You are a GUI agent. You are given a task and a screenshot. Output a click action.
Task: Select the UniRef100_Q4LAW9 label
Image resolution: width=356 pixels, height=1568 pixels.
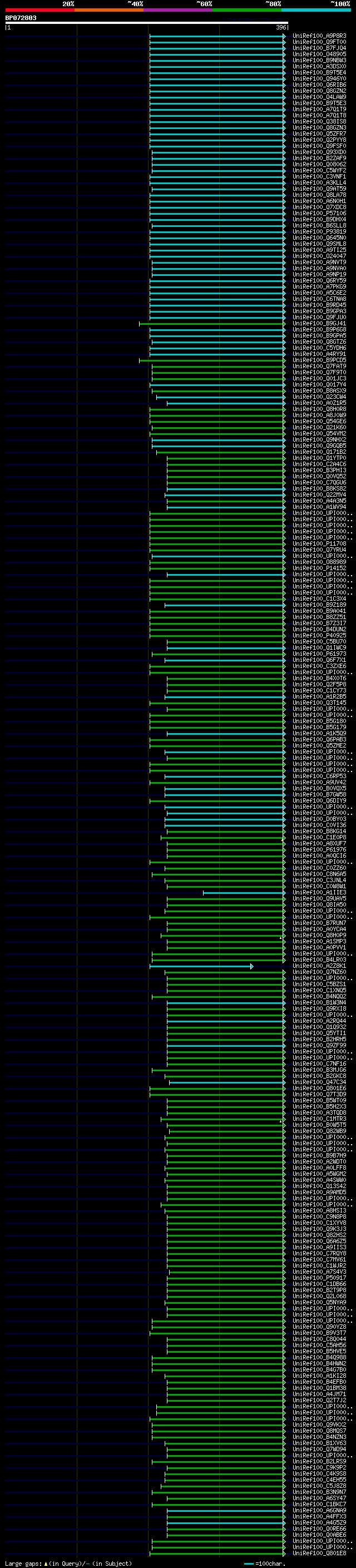(x=319, y=97)
